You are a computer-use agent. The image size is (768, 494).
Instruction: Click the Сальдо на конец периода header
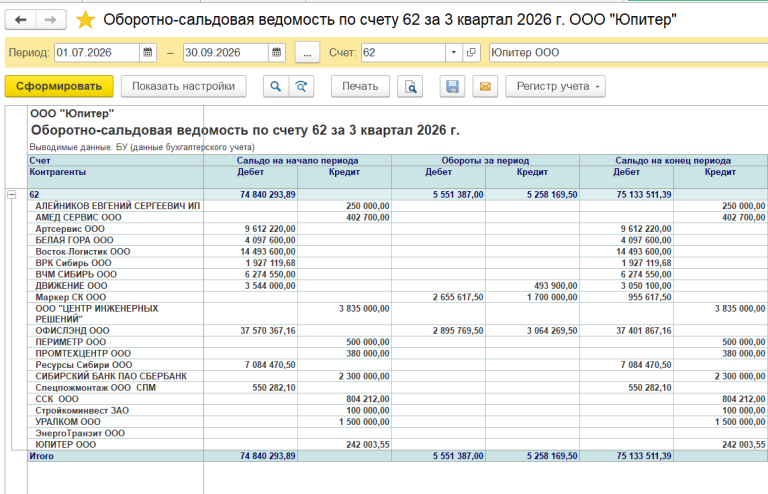673,160
